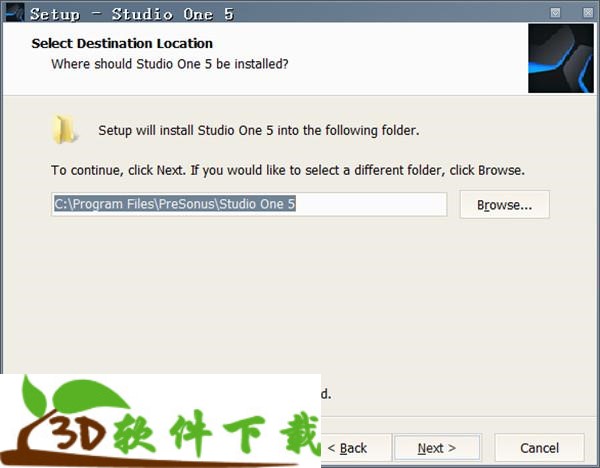Click the "Setup - Studio One 5" title text
Image resolution: width=600 pixels, height=468 pixels.
coord(132,14)
